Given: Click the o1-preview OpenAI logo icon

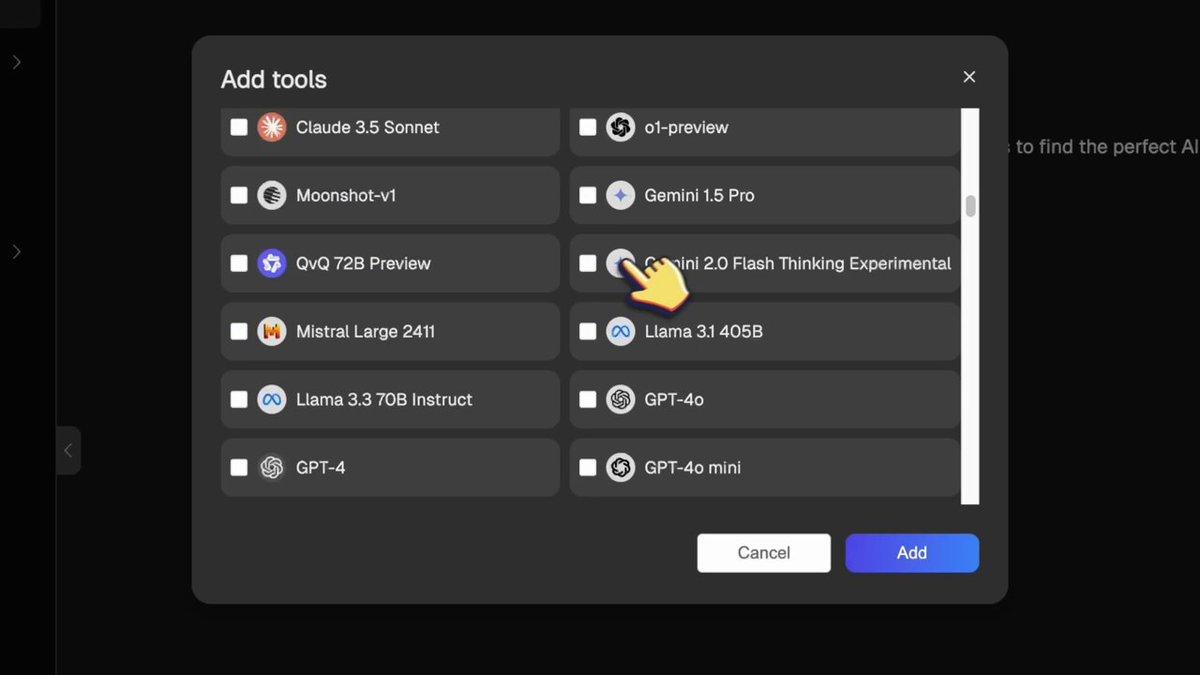Looking at the screenshot, I should [621, 127].
